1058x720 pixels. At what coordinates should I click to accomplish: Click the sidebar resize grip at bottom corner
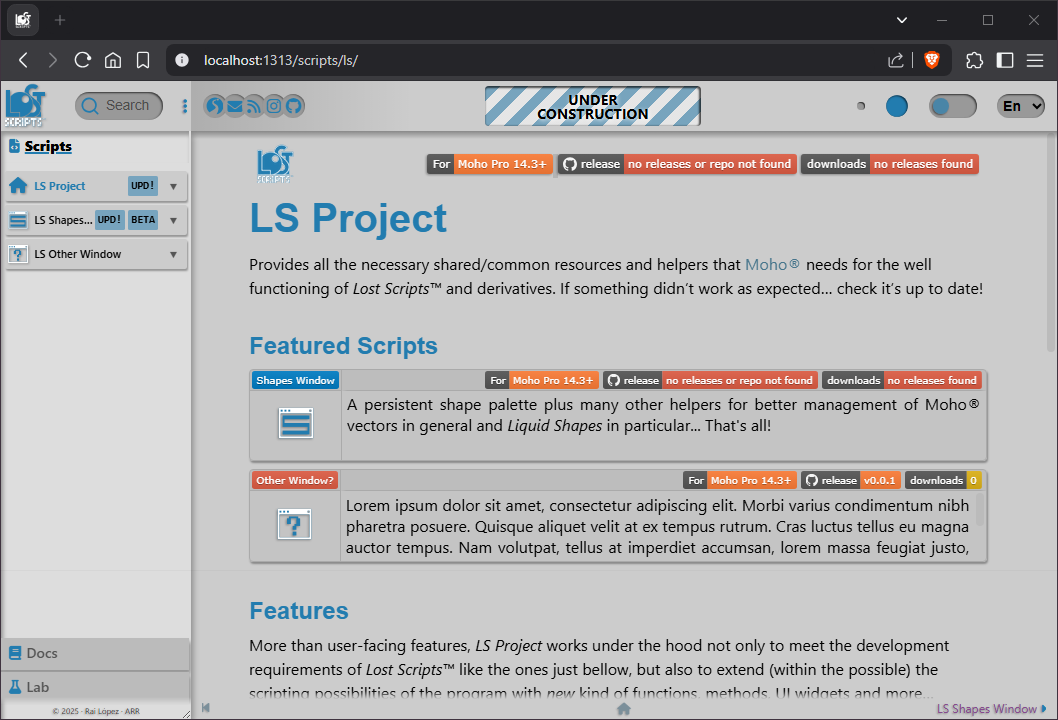point(186,713)
